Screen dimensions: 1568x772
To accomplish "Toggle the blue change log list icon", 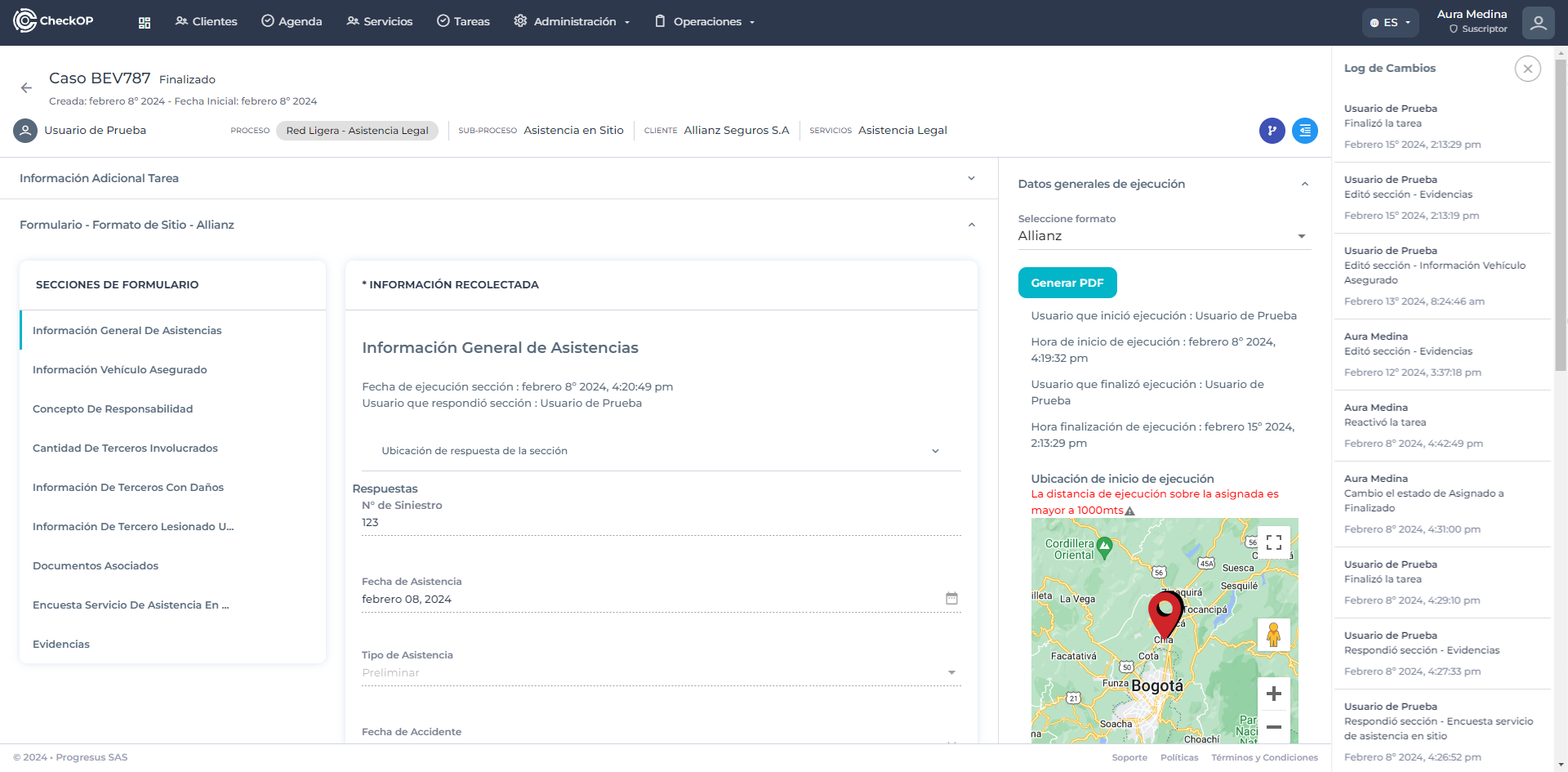I will 1305,131.
